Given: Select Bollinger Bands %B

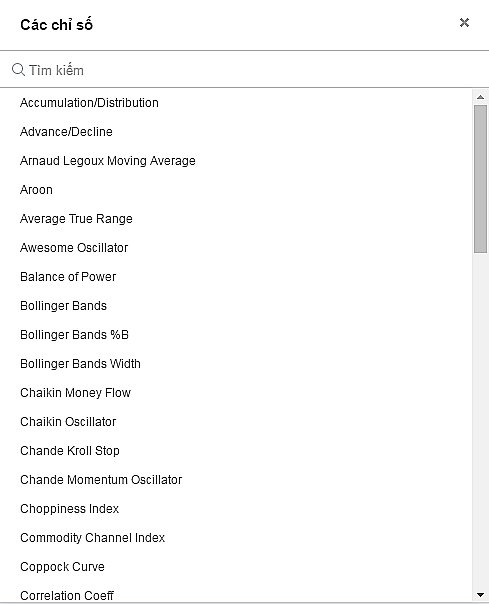Looking at the screenshot, I should 236,335.
